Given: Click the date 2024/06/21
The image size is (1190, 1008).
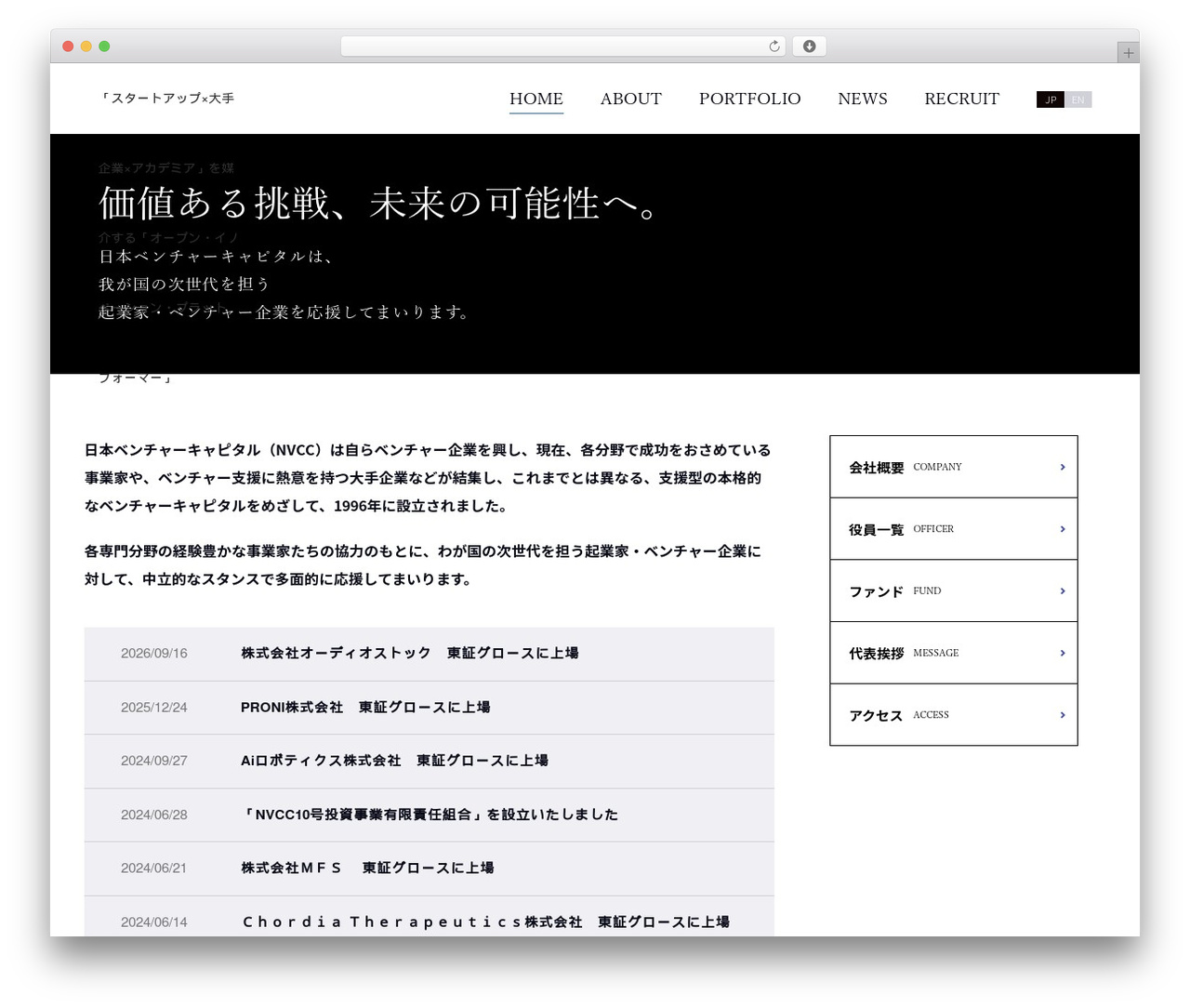Looking at the screenshot, I should 154,868.
